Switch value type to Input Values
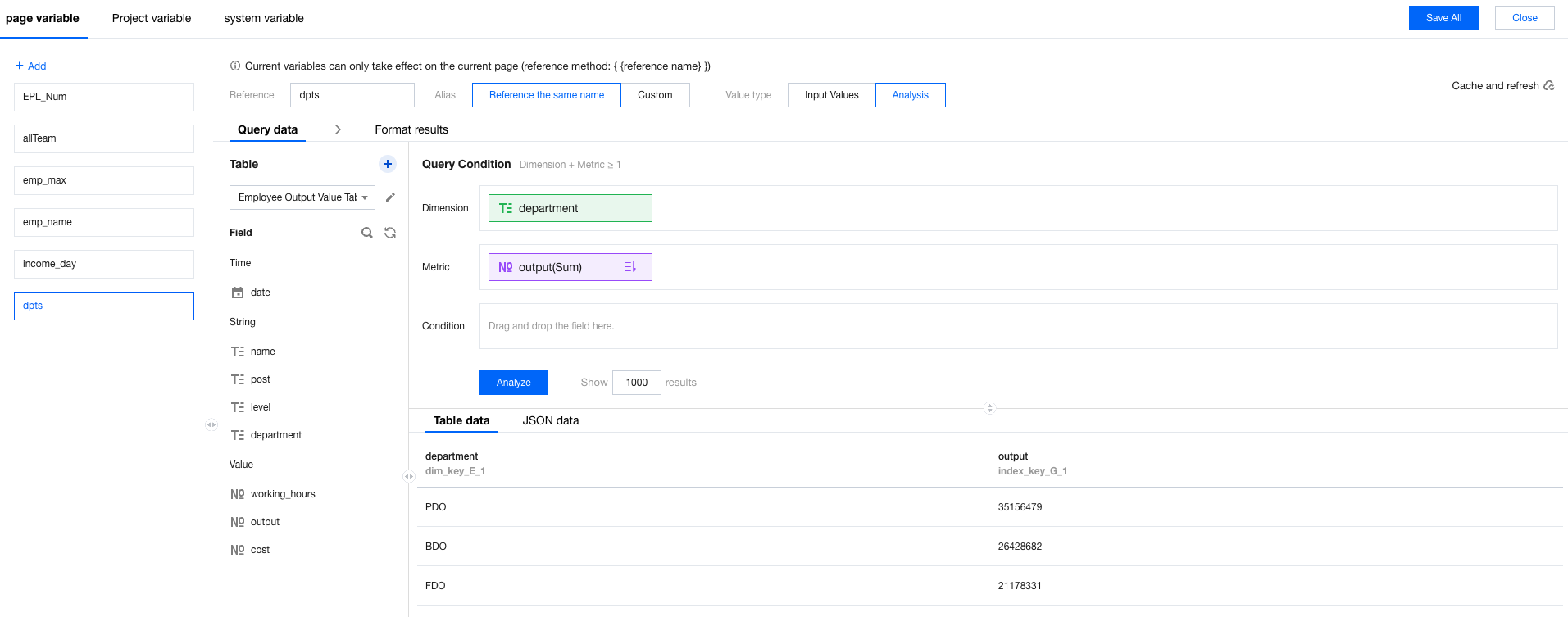Image resolution: width=1568 pixels, height=617 pixels. (x=831, y=95)
